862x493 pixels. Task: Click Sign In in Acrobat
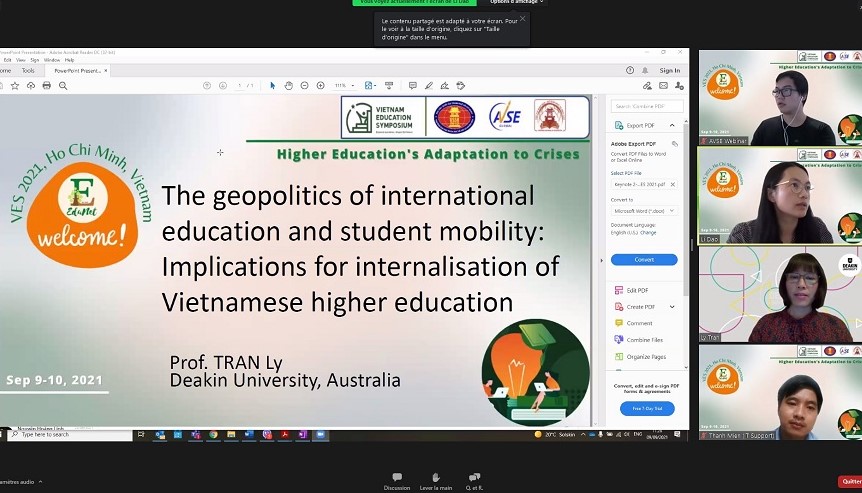[669, 71]
